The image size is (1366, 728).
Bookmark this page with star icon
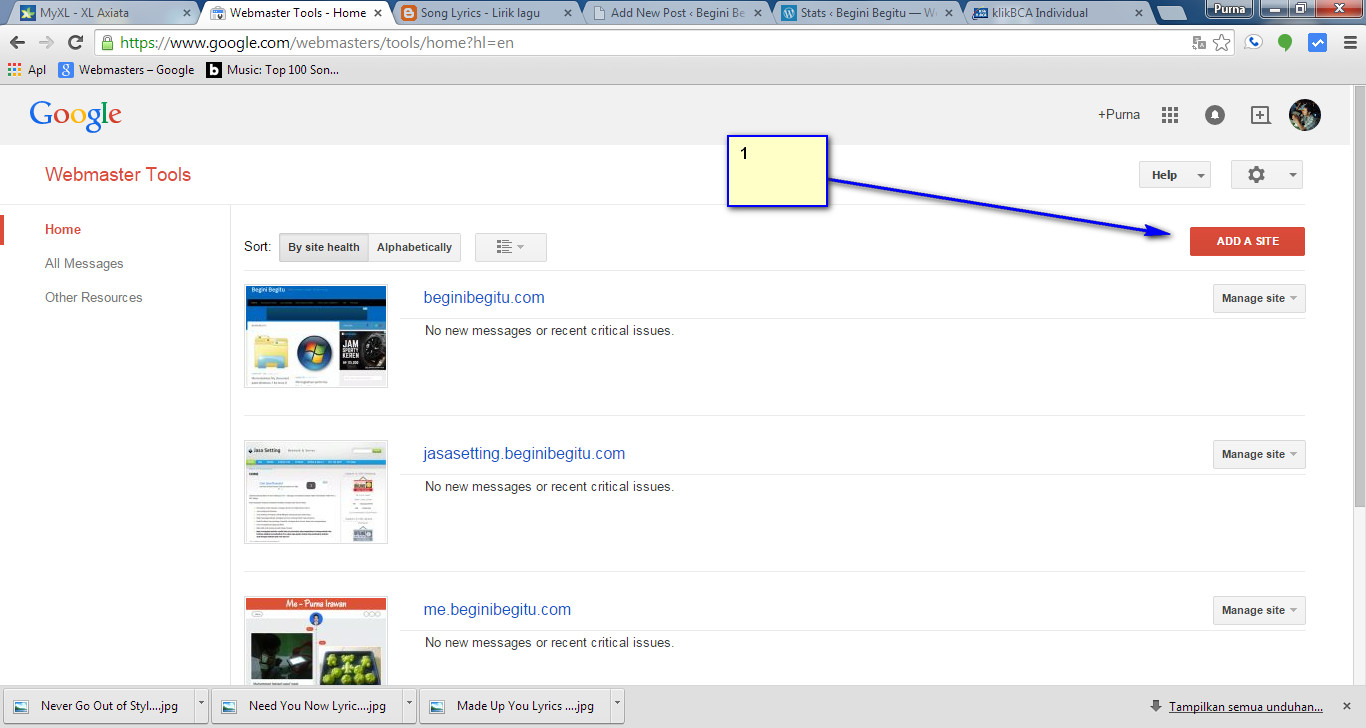pyautogui.click(x=1221, y=43)
